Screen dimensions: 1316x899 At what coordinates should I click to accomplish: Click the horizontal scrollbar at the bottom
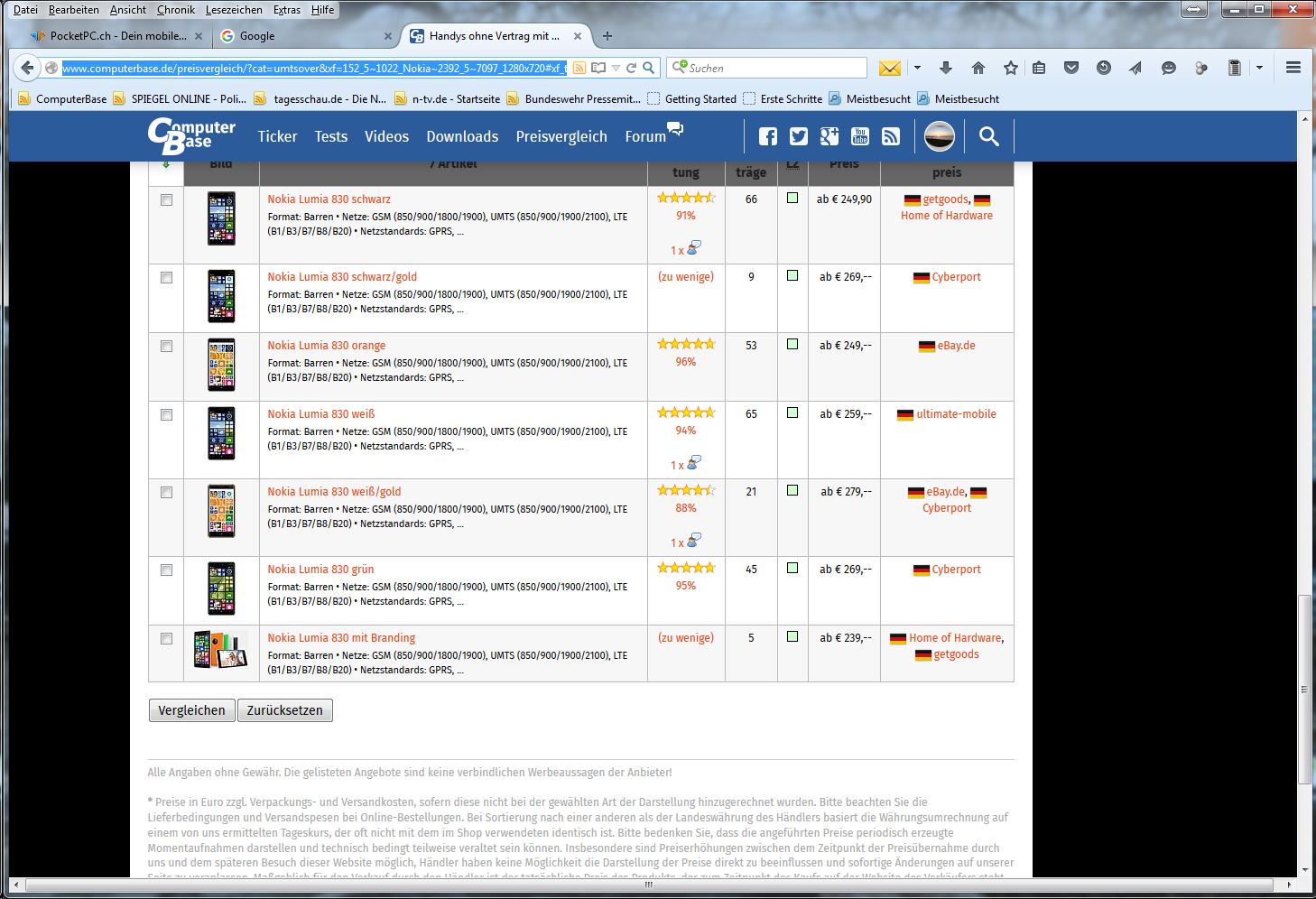648,885
